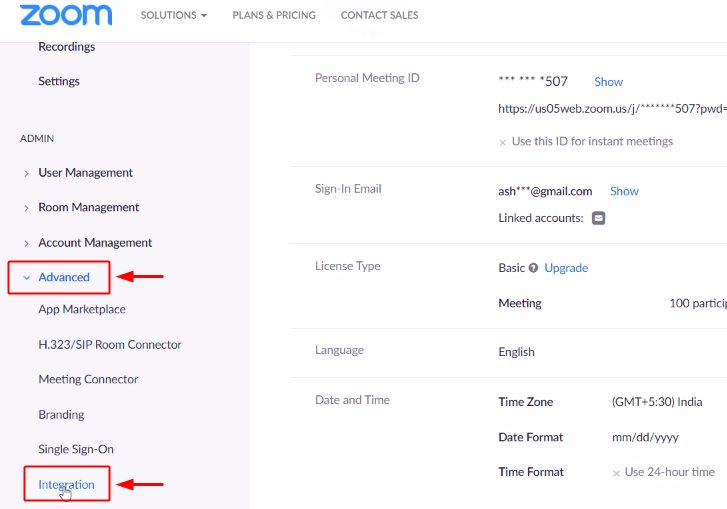727x509 pixels.
Task: Click the mm/dd/yyyy date format value
Action: click(645, 437)
